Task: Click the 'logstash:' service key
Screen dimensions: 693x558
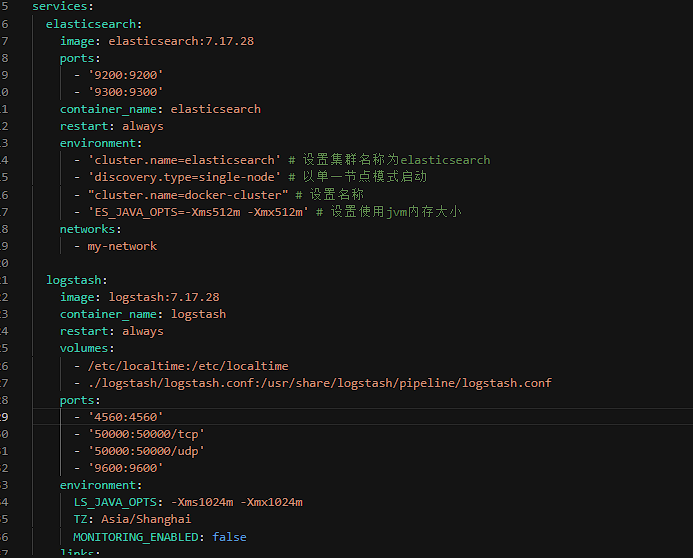Action: [77, 280]
